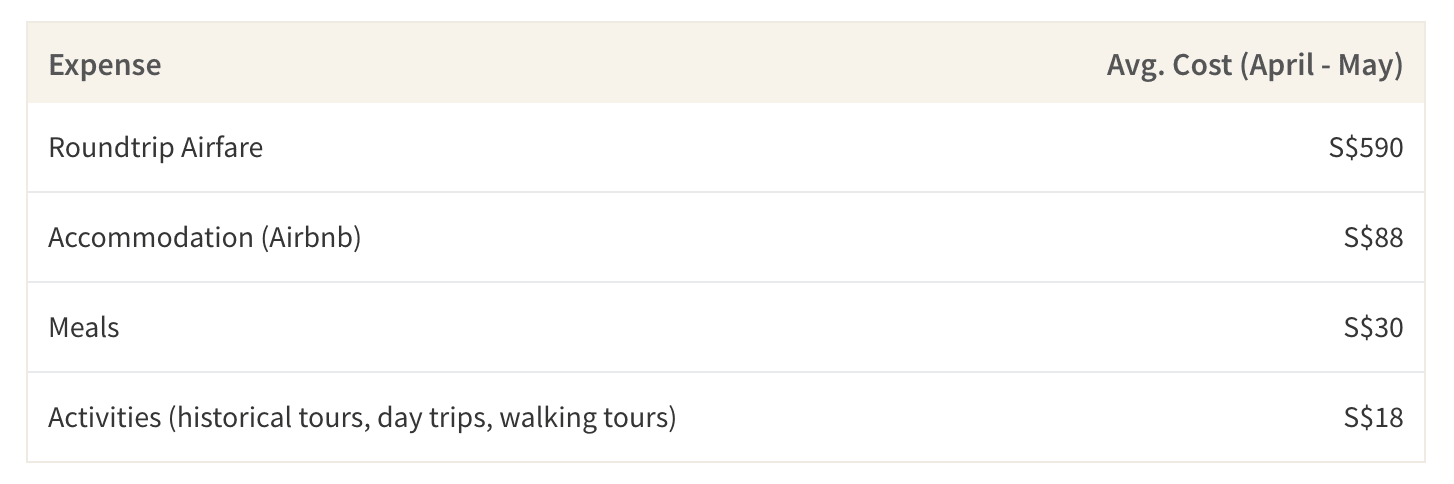Click the word Airfare in first row

tap(222, 148)
